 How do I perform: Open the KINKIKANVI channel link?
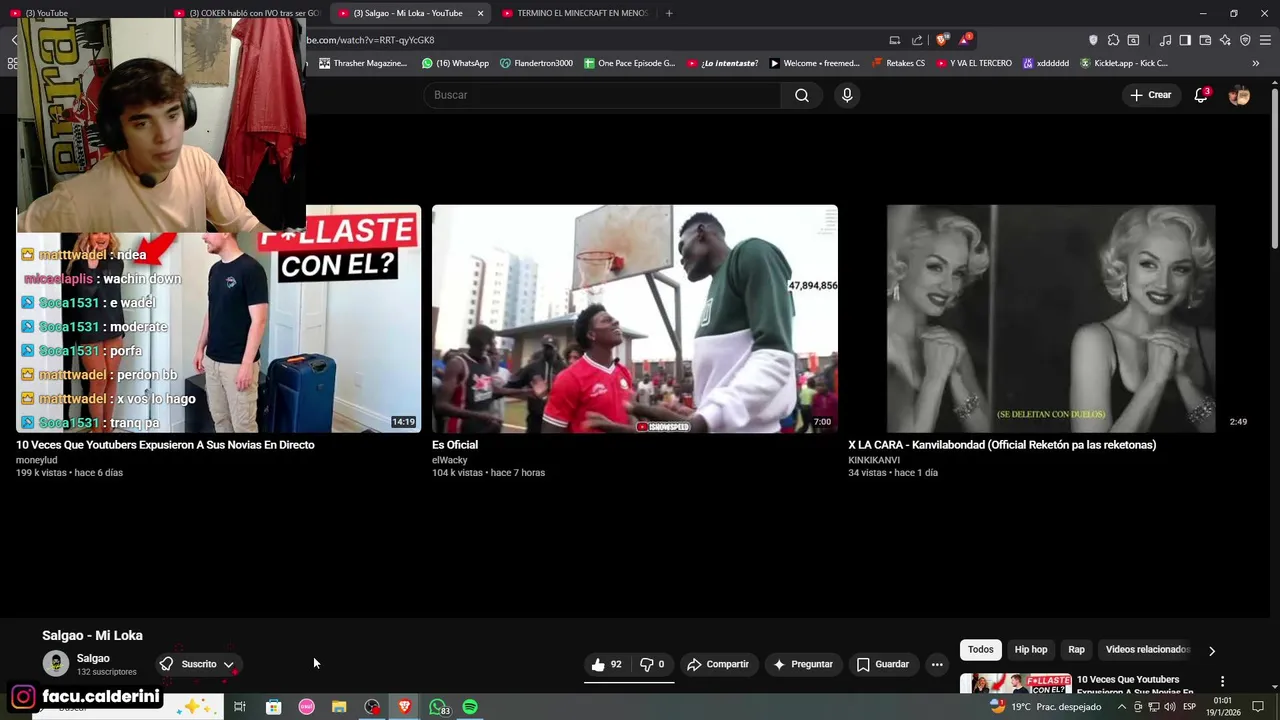tap(874, 460)
